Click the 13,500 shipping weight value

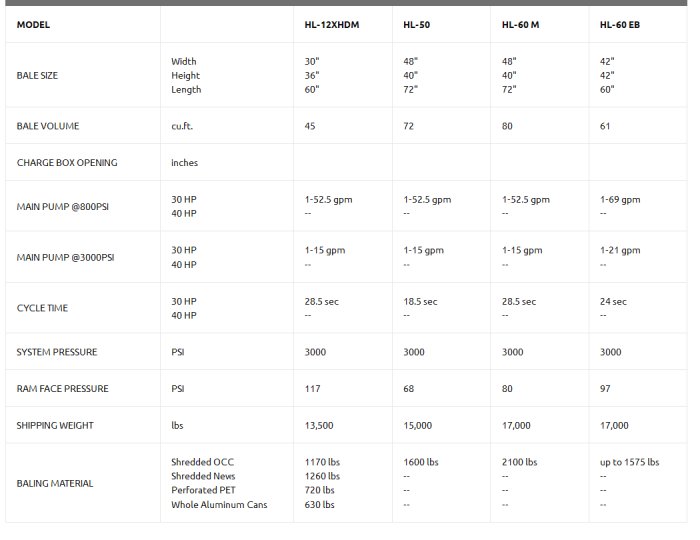point(320,425)
